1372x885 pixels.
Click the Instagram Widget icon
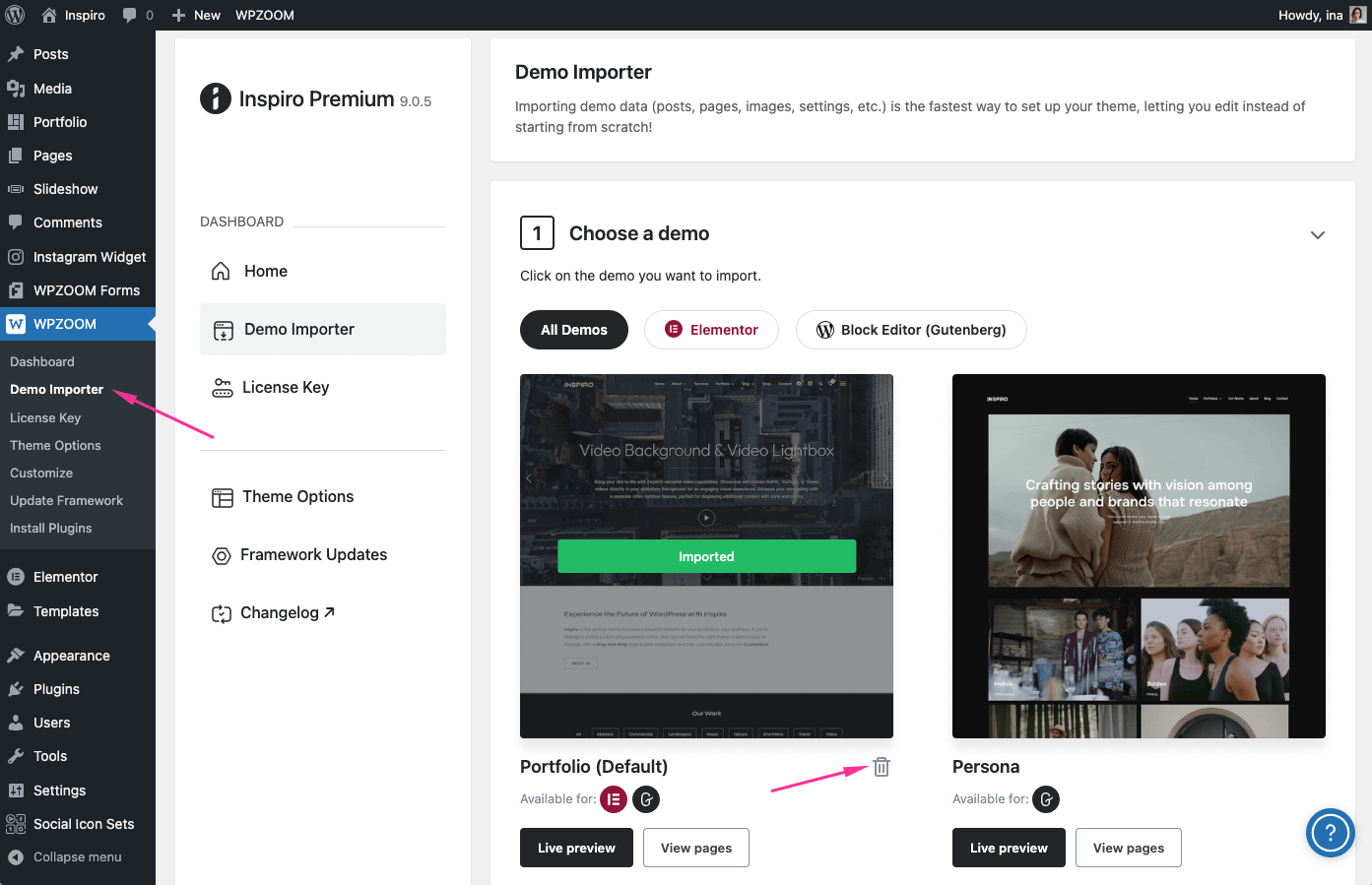[x=16, y=257]
